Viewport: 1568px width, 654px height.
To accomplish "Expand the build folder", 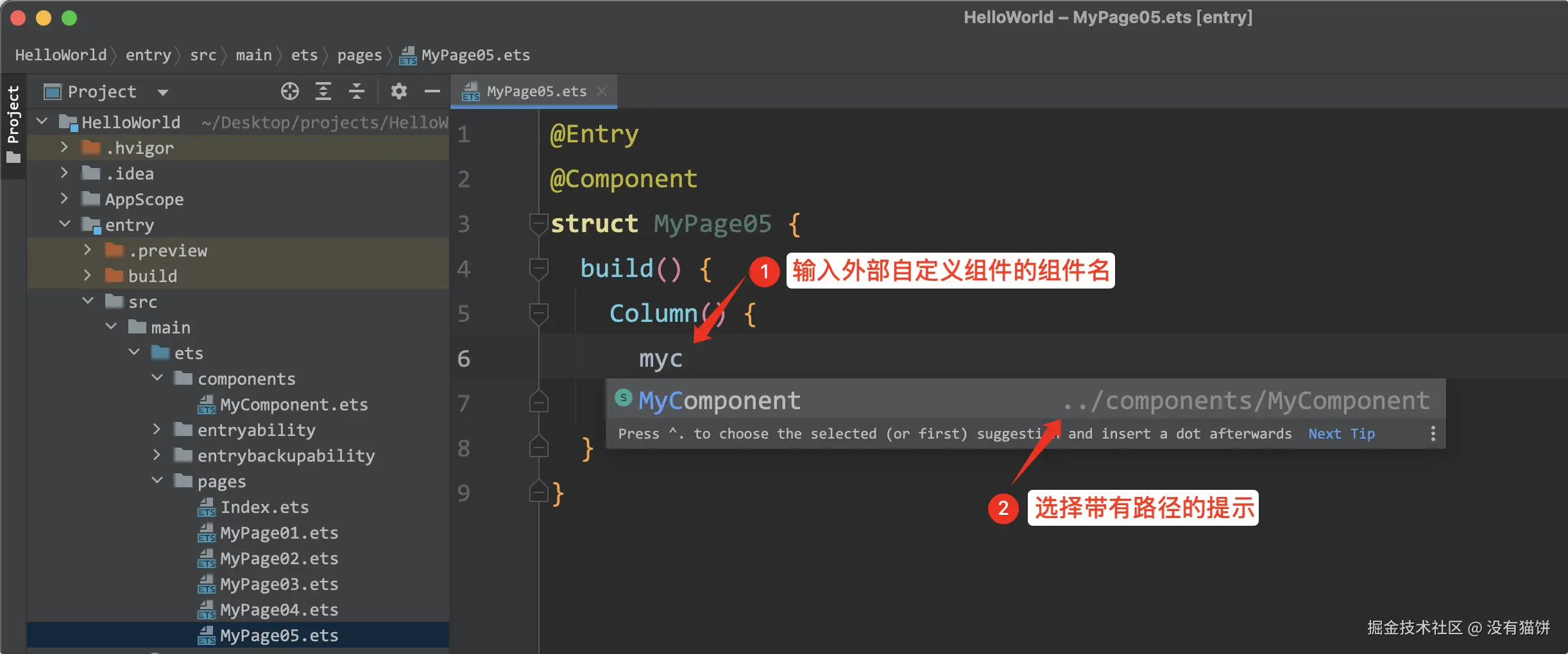I will tap(87, 275).
